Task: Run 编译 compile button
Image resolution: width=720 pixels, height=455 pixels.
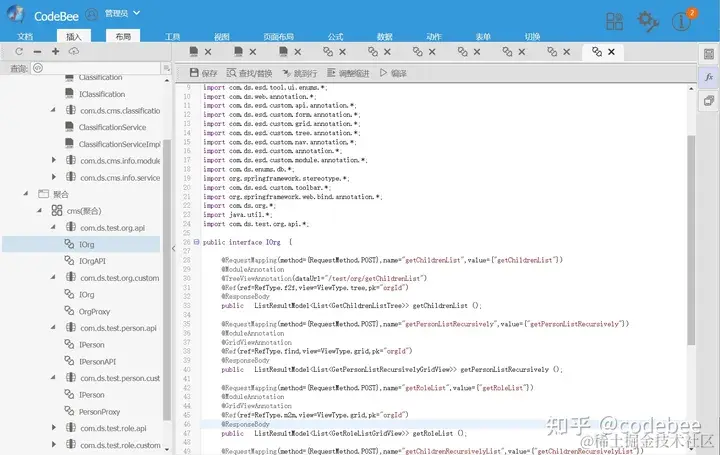Action: point(393,73)
